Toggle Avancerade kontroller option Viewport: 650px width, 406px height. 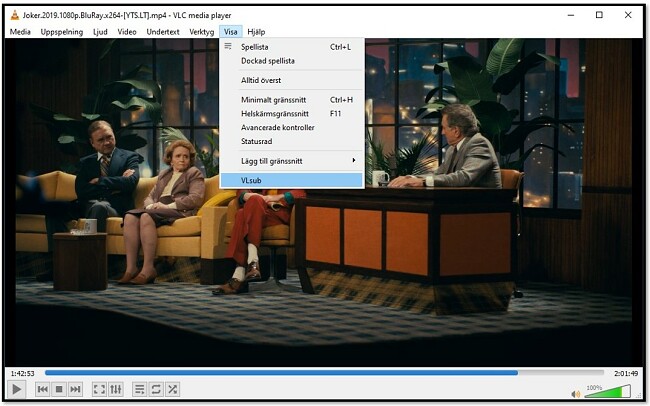point(291,128)
